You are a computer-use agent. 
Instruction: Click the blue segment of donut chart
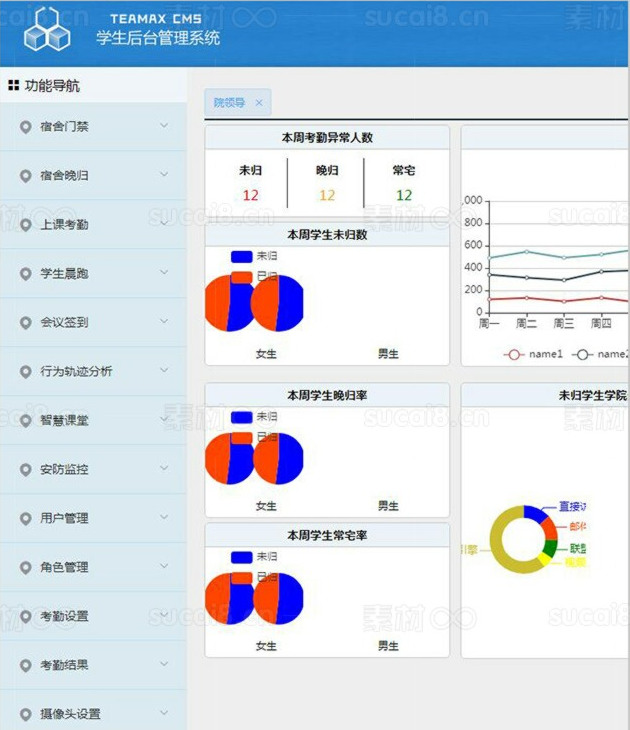(x=534, y=513)
